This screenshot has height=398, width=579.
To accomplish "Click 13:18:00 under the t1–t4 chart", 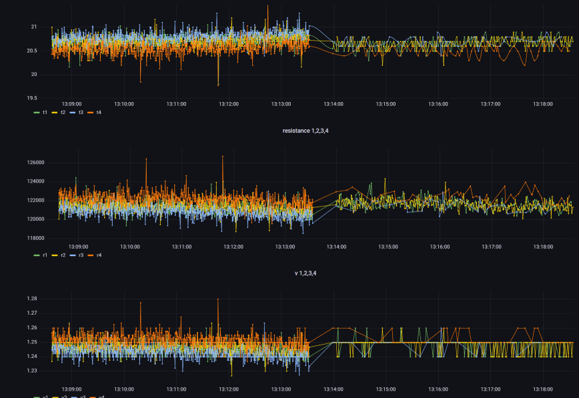I will tap(543, 104).
